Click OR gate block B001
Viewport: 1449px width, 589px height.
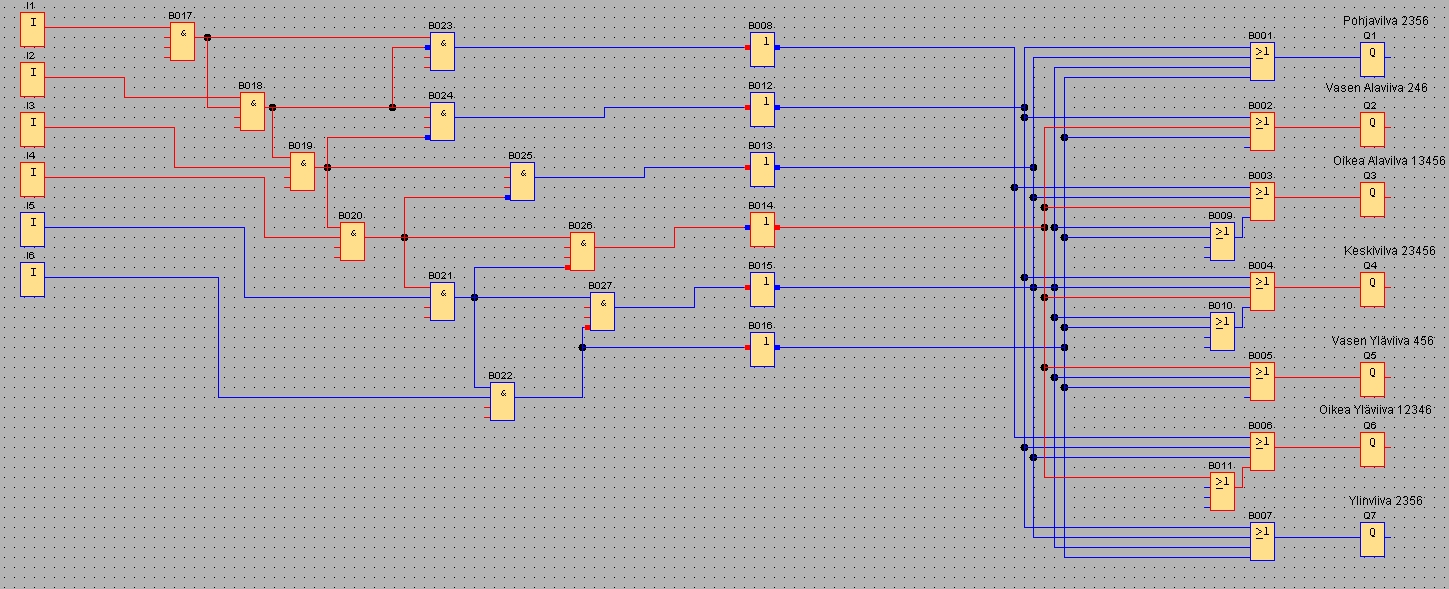(1262, 62)
